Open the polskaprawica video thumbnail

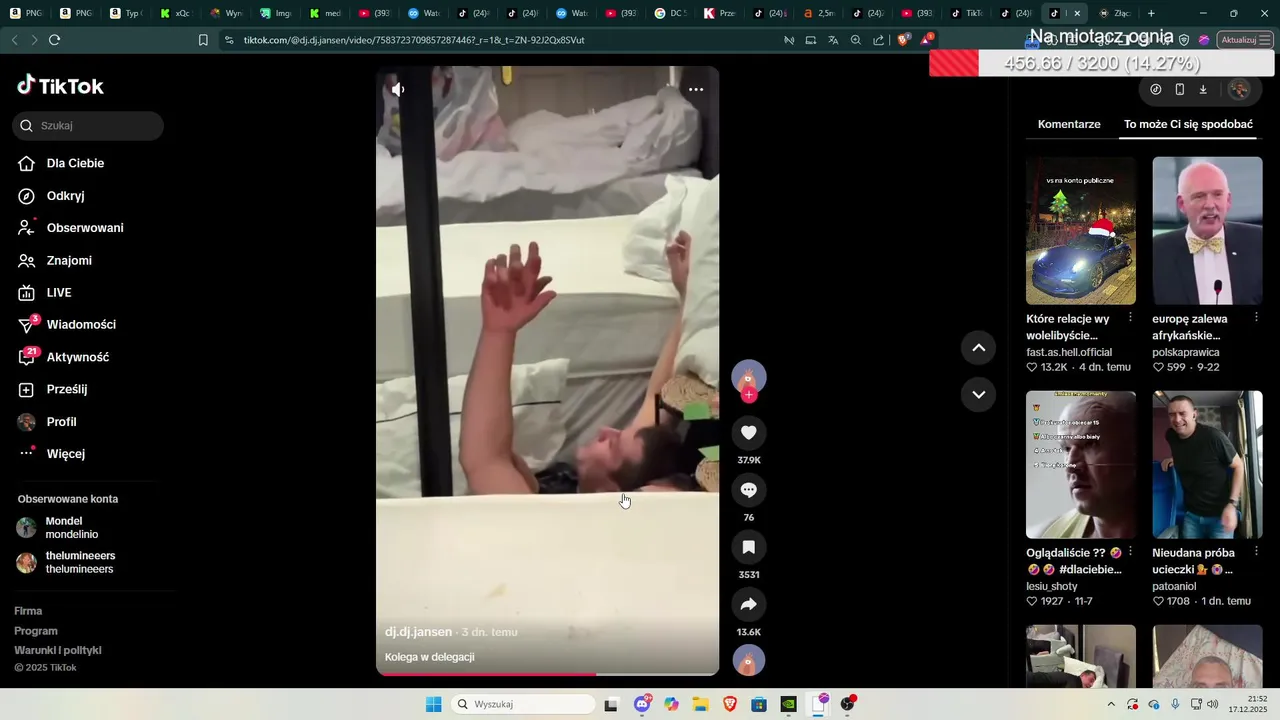coord(1208,231)
